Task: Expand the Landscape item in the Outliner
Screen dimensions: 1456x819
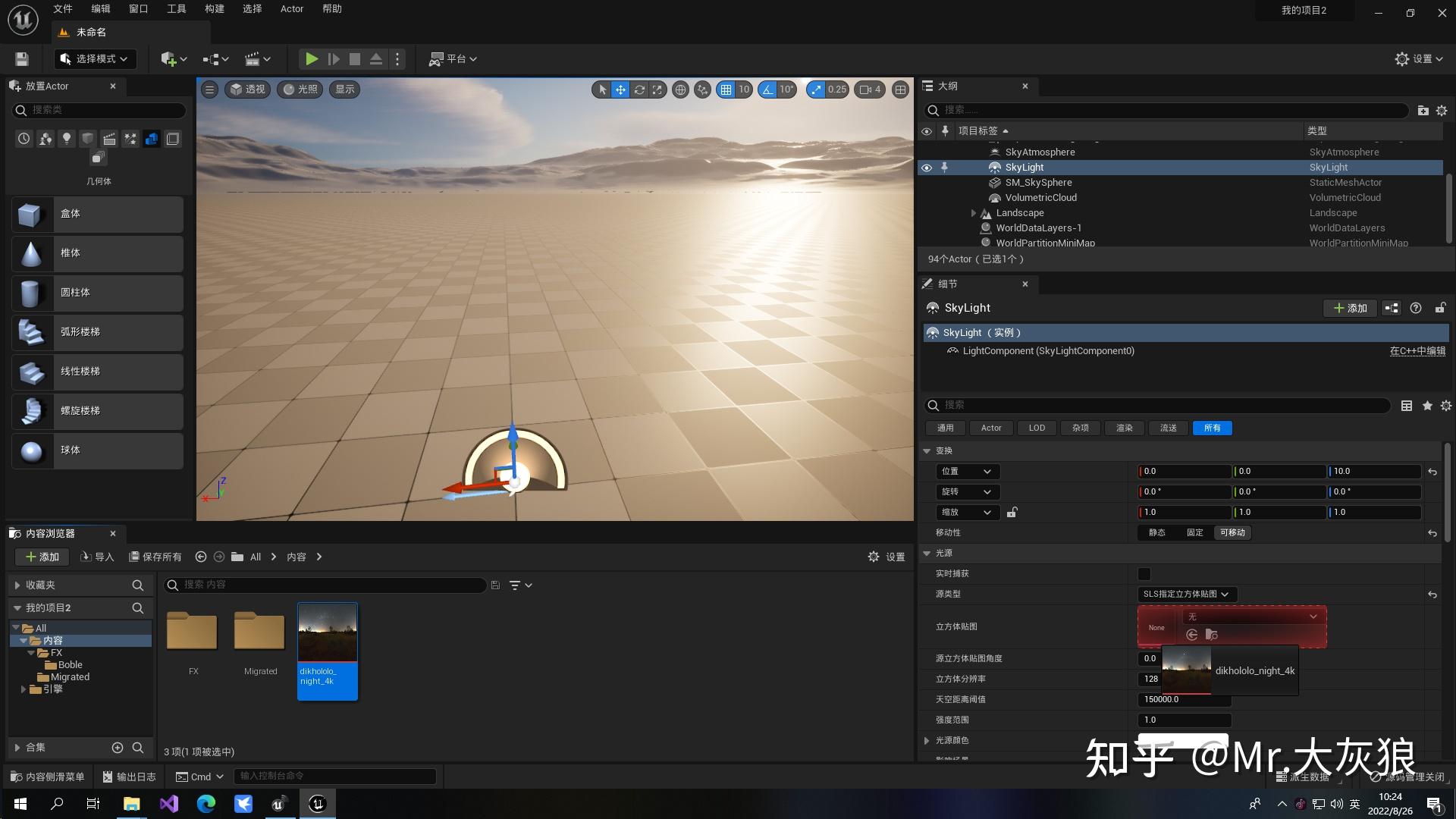Action: pos(974,213)
